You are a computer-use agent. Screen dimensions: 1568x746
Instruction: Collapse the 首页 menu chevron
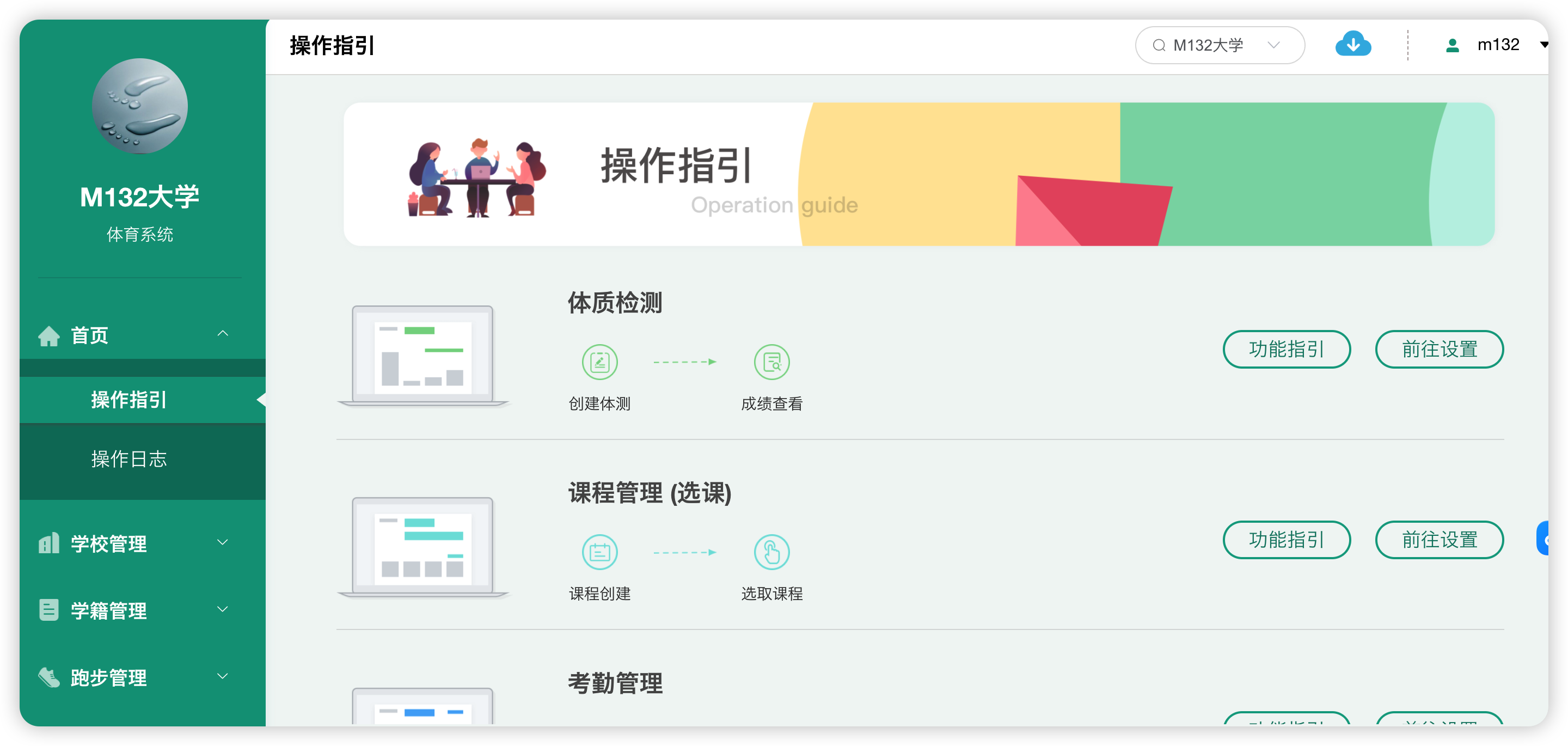[223, 333]
